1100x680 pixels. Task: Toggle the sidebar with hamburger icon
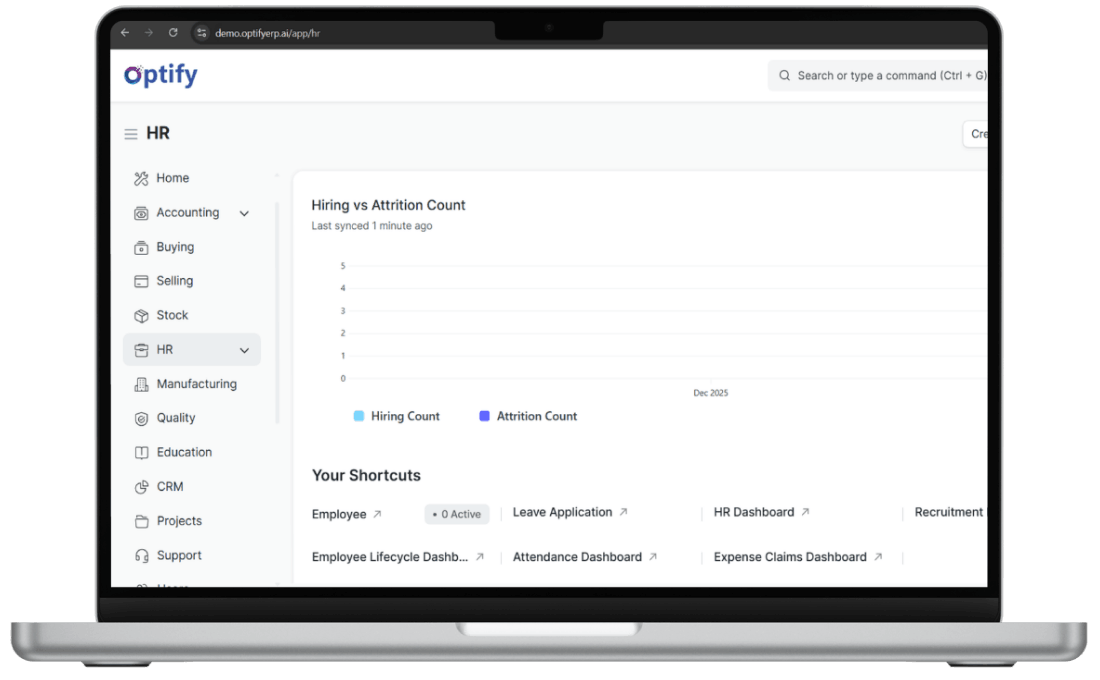pos(131,134)
